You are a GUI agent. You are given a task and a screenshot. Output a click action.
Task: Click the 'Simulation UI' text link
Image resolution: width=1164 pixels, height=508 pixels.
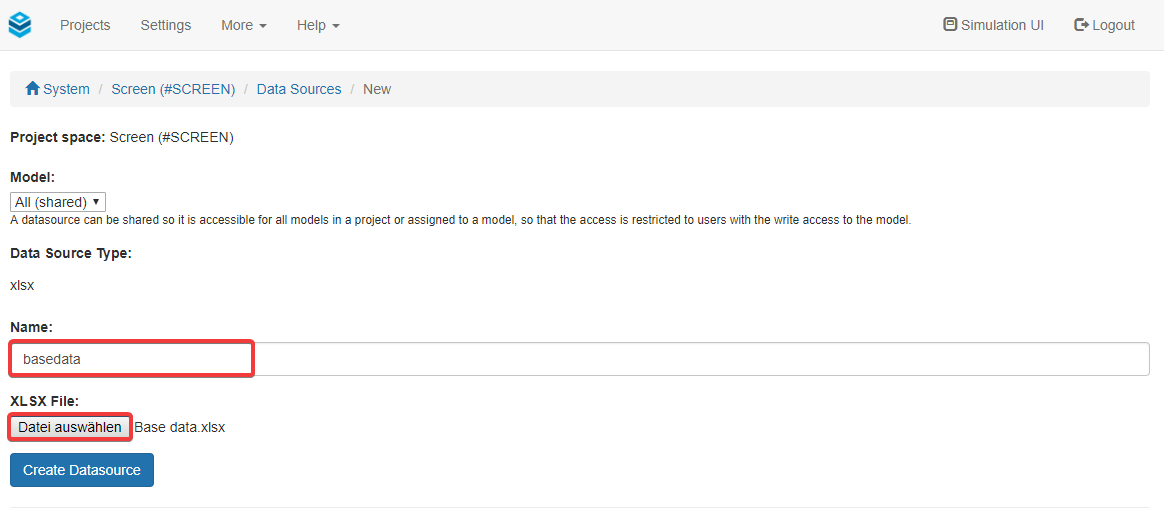(x=1002, y=25)
